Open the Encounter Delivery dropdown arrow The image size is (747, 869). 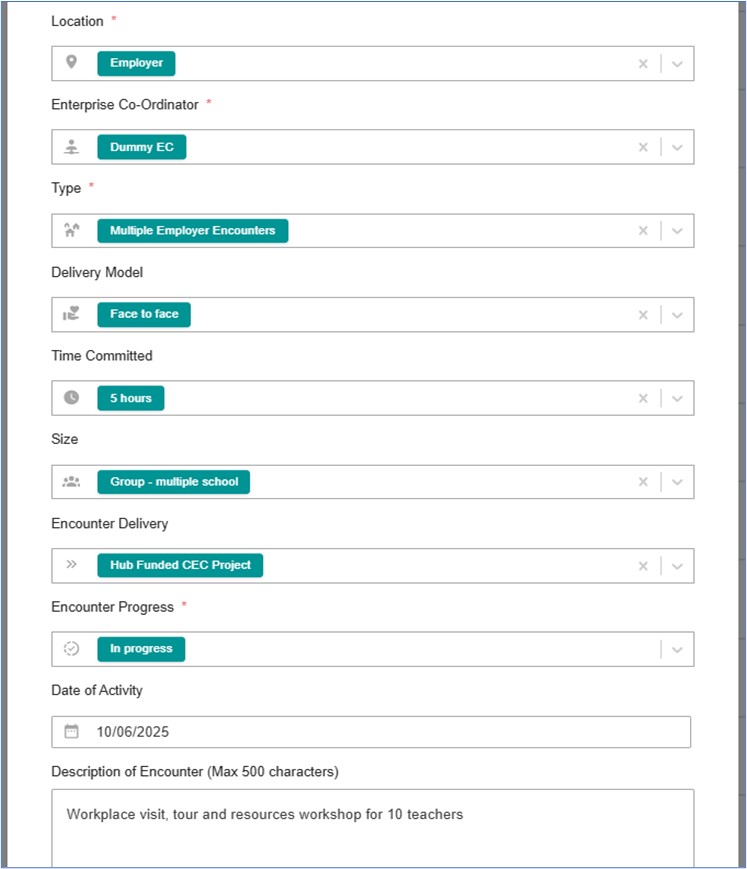[677, 565]
